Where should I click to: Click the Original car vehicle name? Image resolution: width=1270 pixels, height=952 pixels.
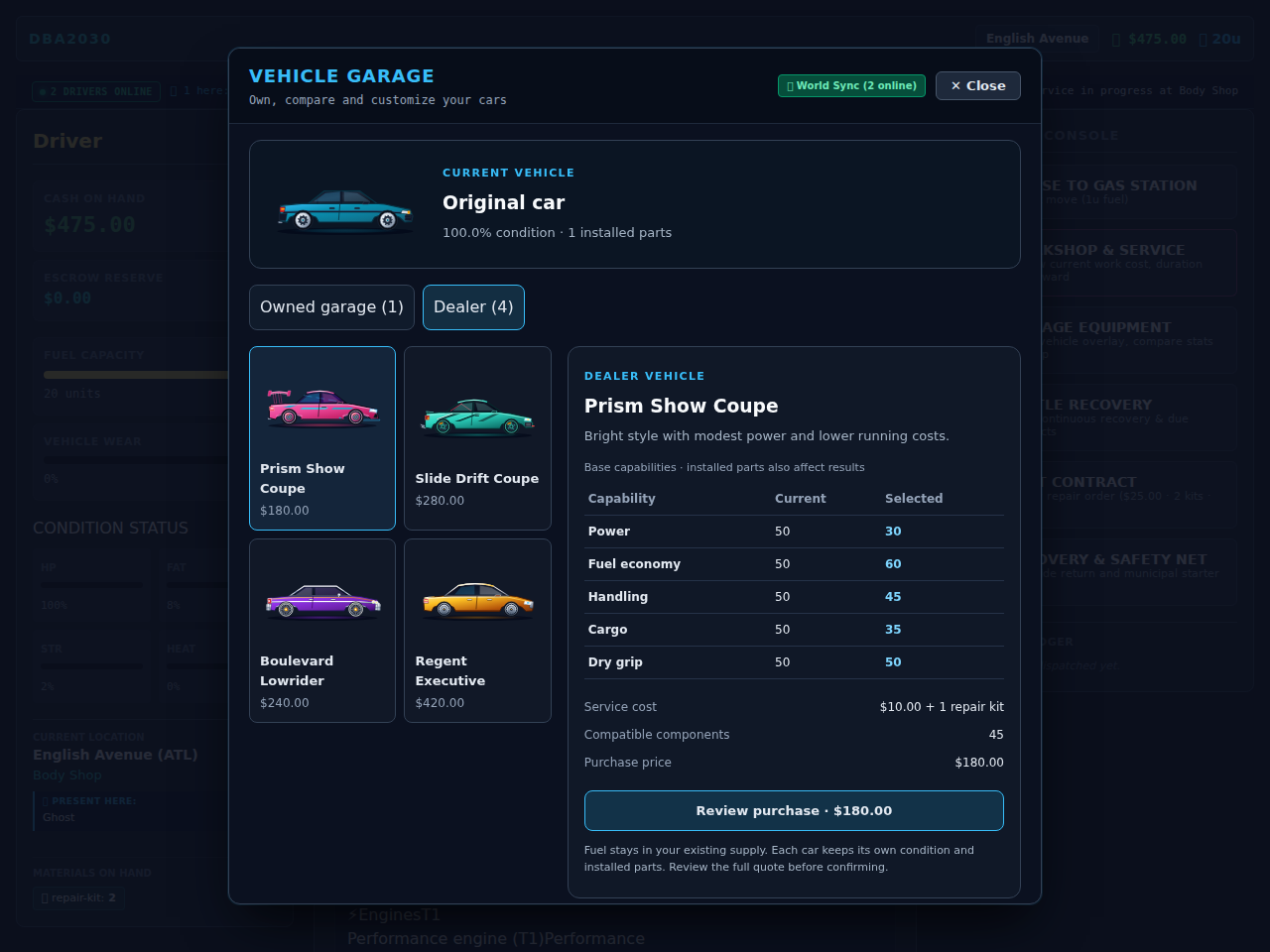pyautogui.click(x=503, y=202)
